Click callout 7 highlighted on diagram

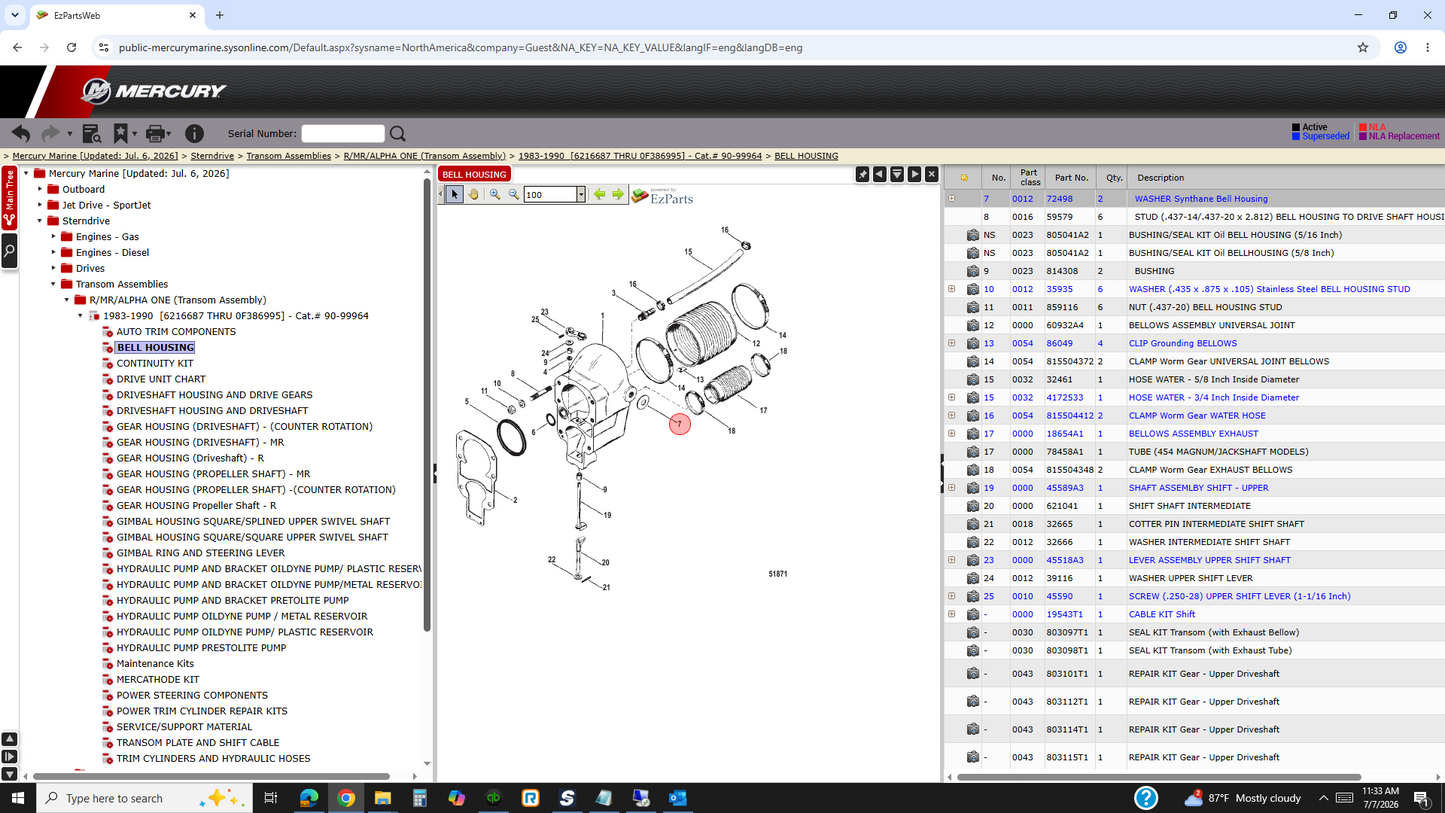[x=680, y=425]
